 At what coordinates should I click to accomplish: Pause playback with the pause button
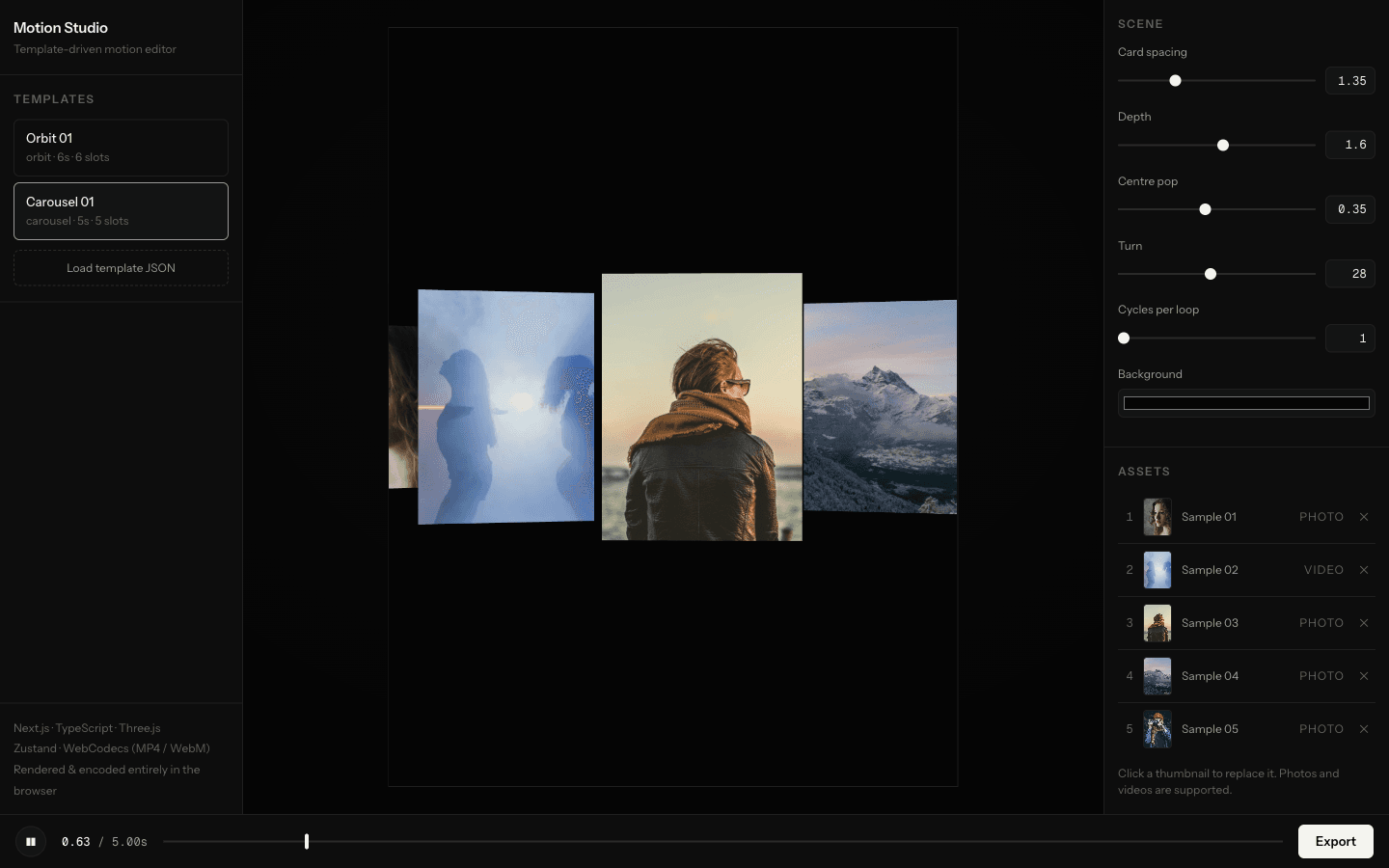(x=31, y=842)
